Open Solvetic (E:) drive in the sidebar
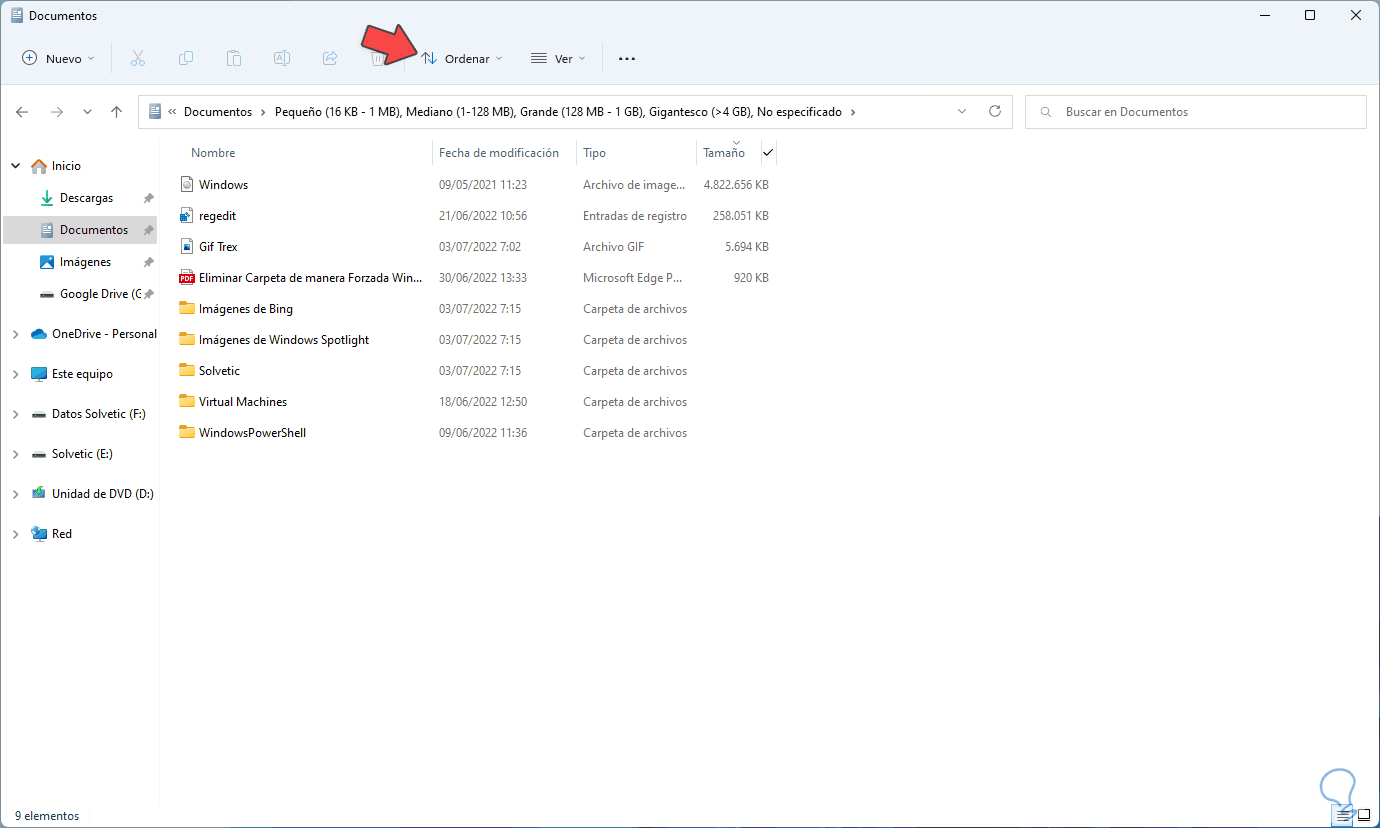 pos(82,454)
